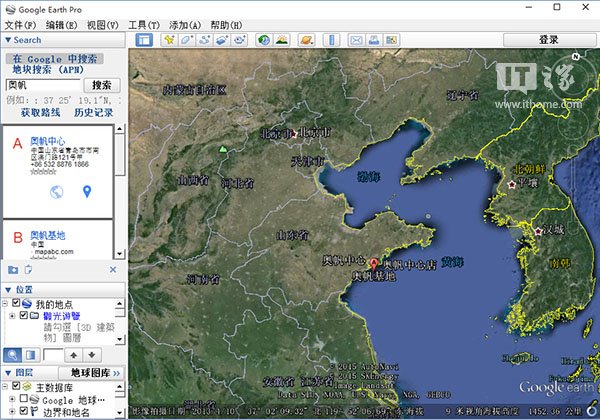View current location in Google Maps icon
This screenshot has height=420, width=600.
(x=391, y=40)
